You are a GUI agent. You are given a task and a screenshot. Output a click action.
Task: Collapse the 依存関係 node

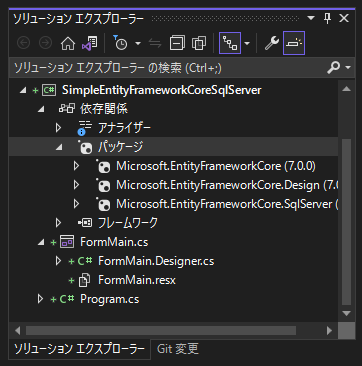41,109
